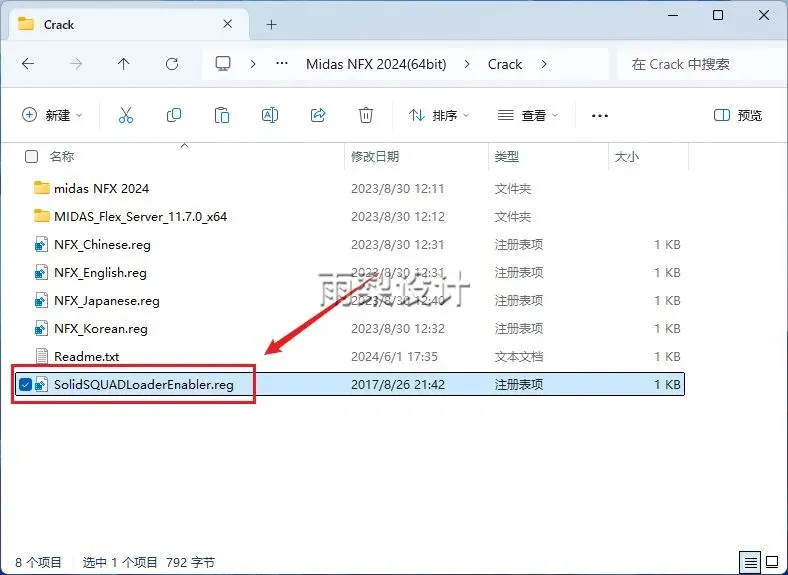Switch to large icons view in status bar
The image size is (788, 575).
[x=772, y=562]
